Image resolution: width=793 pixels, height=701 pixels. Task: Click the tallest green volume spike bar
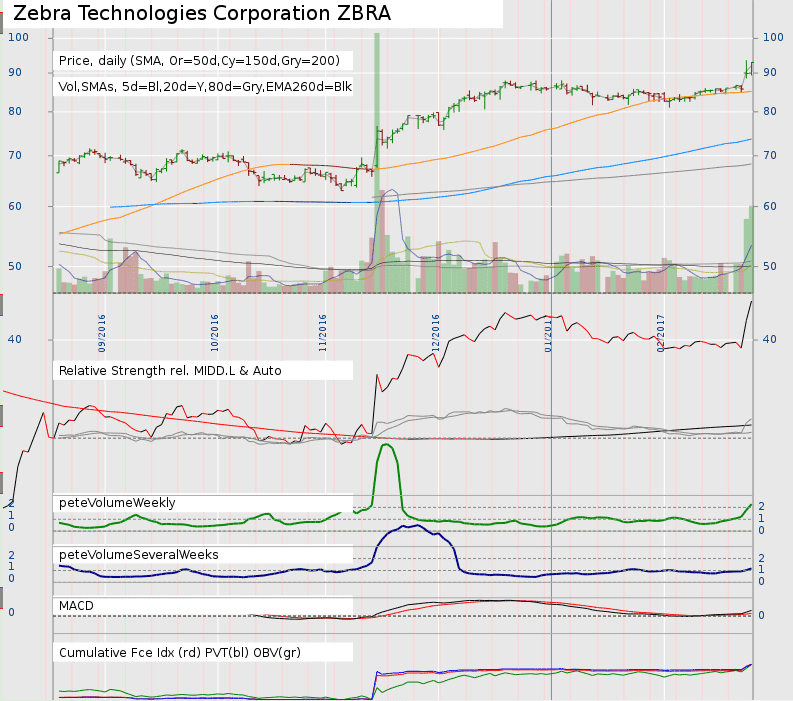377,162
